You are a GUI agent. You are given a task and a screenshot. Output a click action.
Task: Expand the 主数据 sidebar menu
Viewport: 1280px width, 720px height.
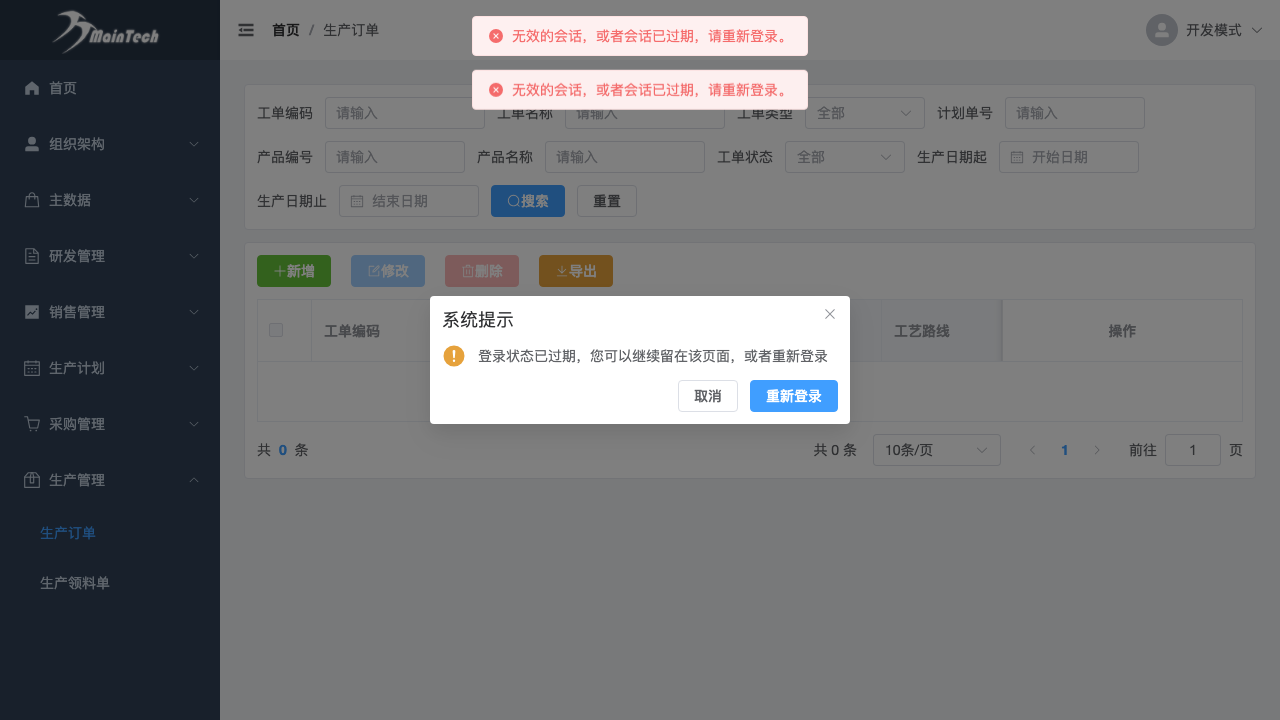point(110,200)
